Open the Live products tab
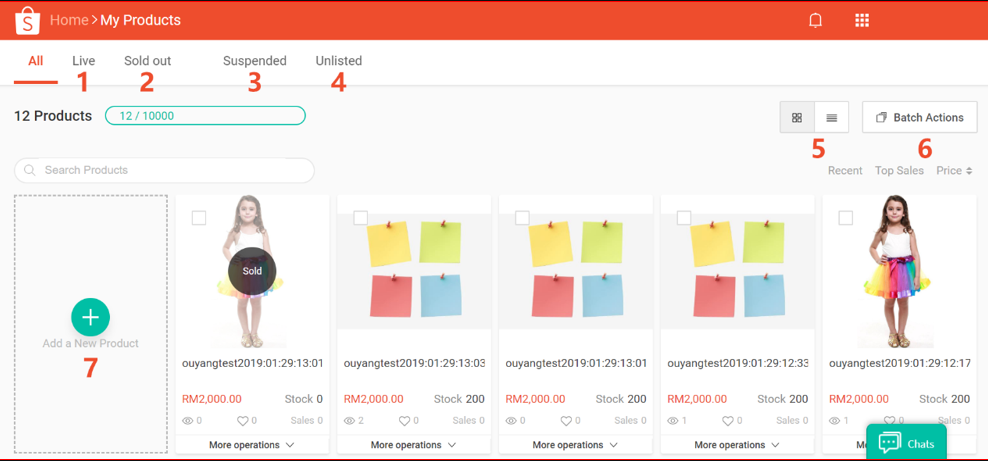This screenshot has width=988, height=461. (x=83, y=61)
